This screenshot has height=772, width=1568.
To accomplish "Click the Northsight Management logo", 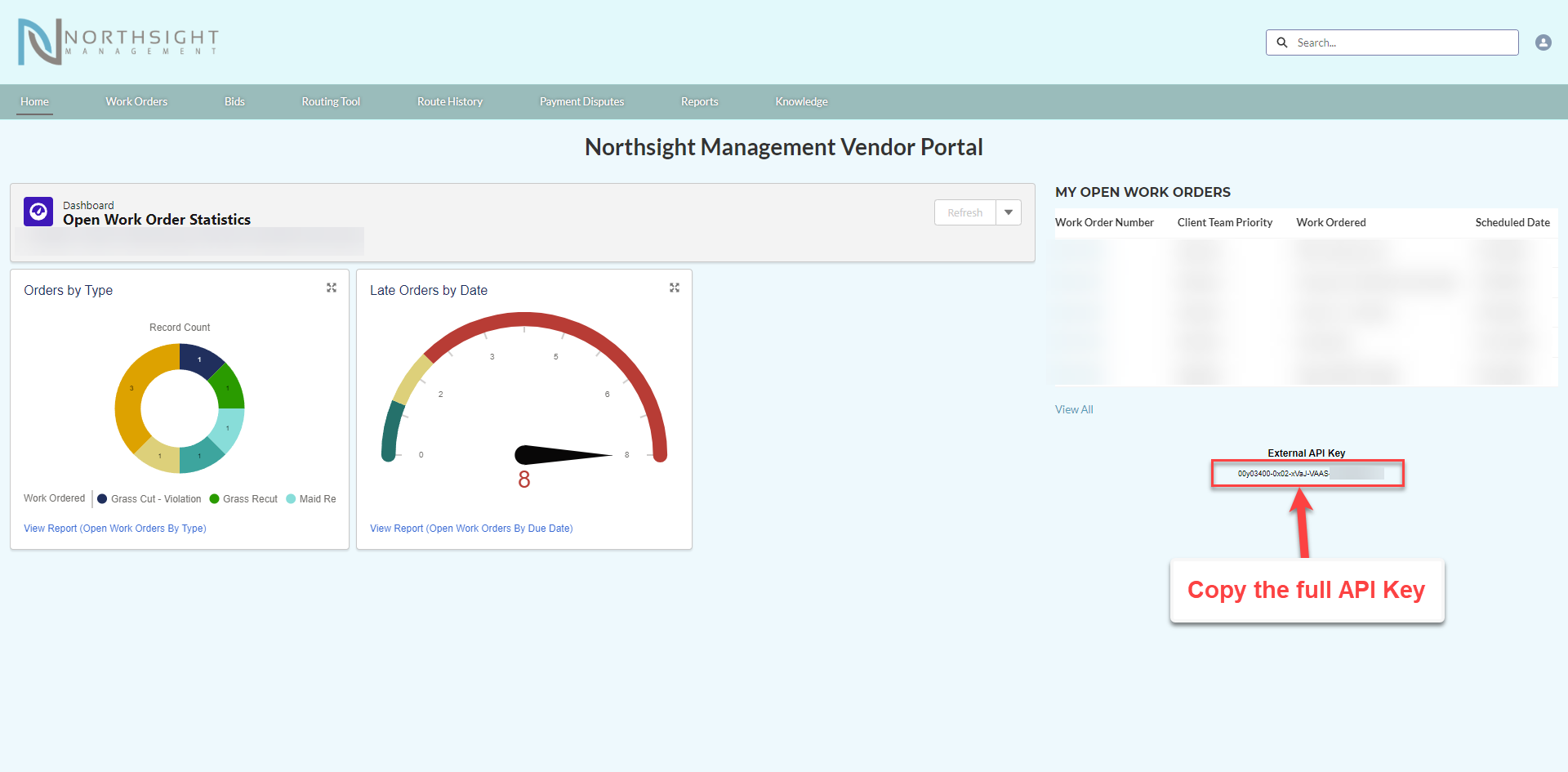I will (118, 42).
